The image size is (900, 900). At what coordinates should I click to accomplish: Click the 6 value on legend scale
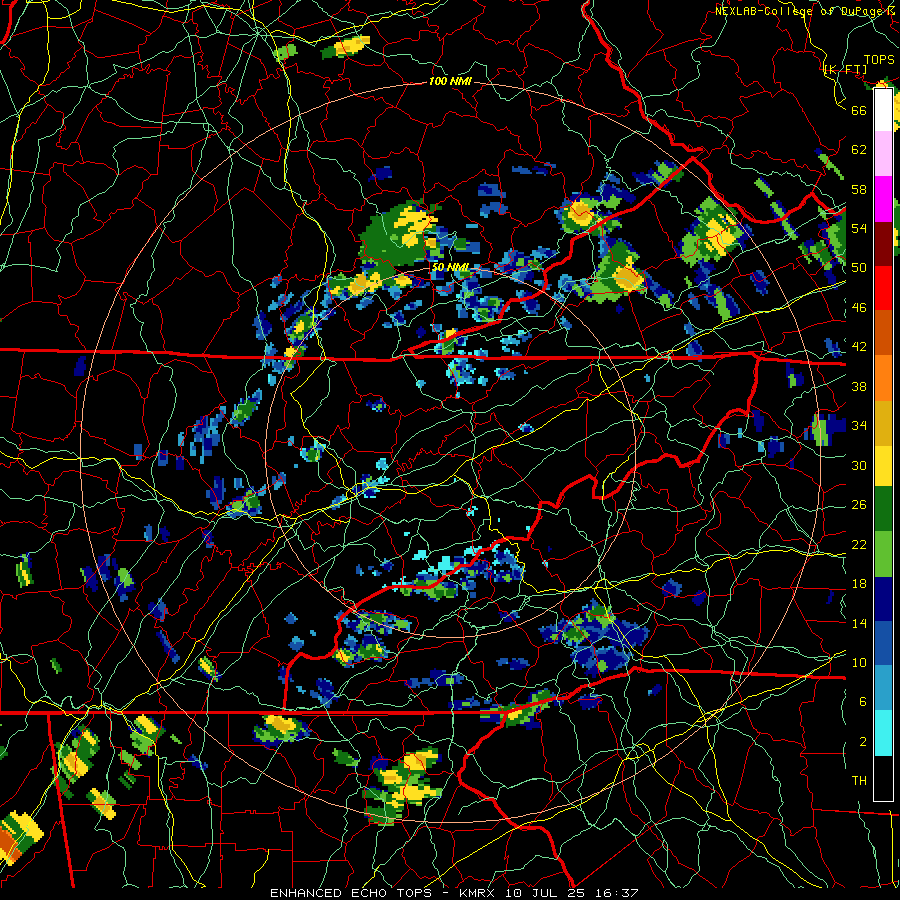pos(863,701)
